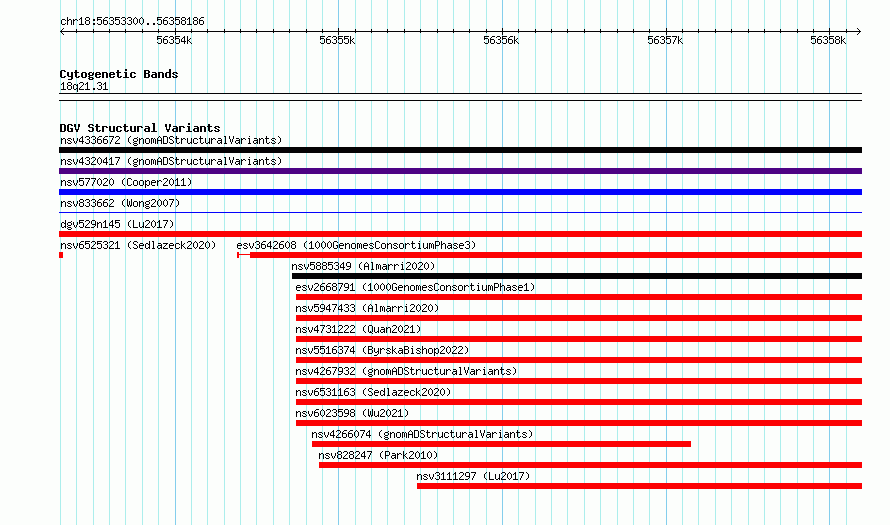Open nsv828247 (Park2010) label
The image size is (890, 525).
pyautogui.click(x=378, y=455)
